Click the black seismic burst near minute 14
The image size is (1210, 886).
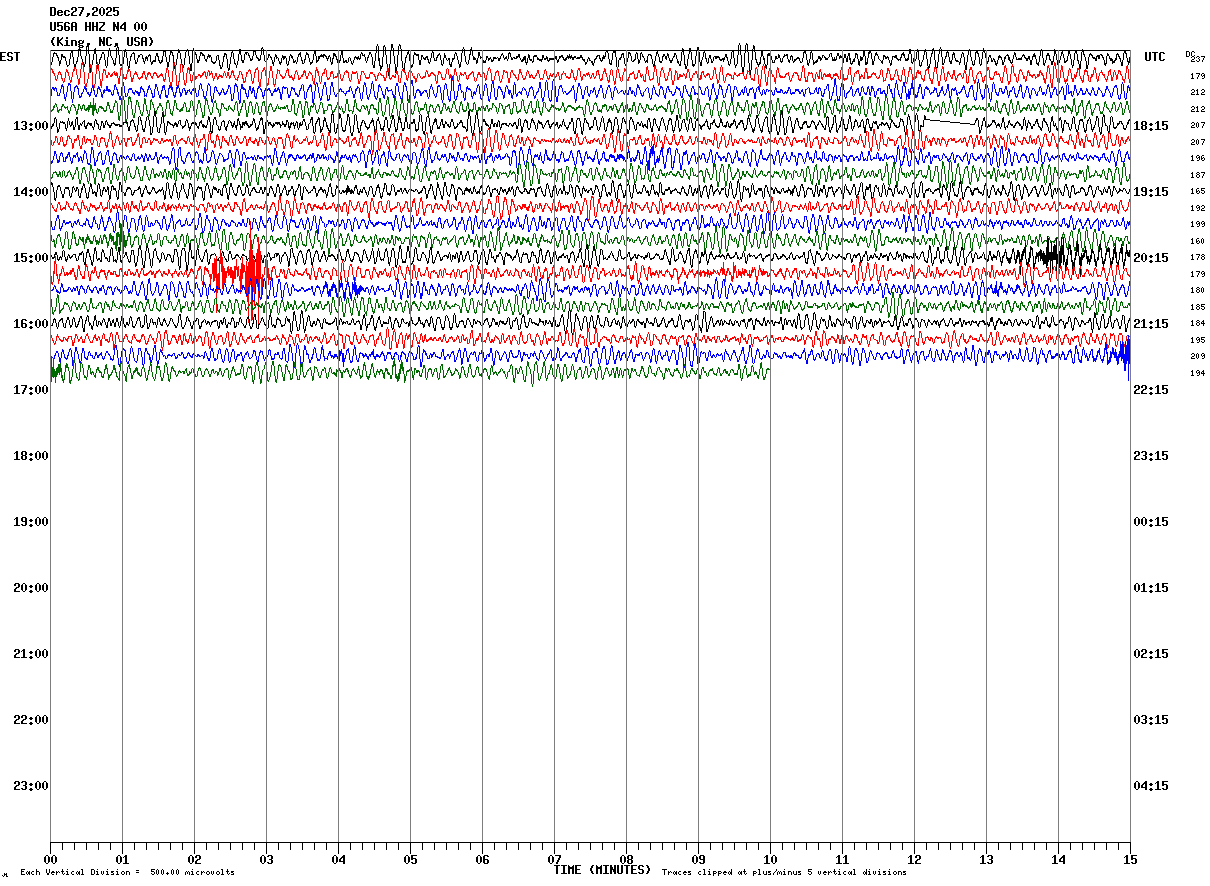[1050, 255]
